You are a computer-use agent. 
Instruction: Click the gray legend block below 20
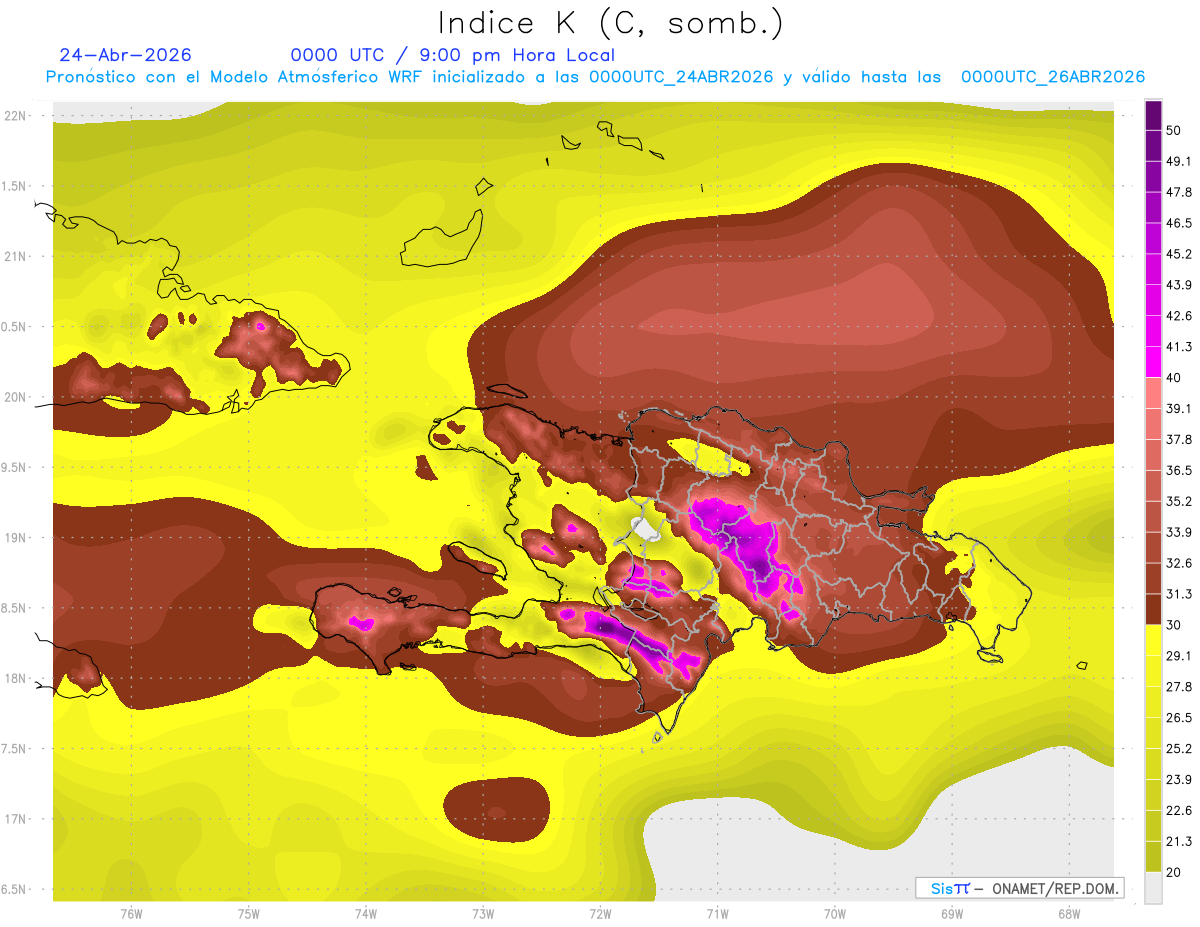1153,887
